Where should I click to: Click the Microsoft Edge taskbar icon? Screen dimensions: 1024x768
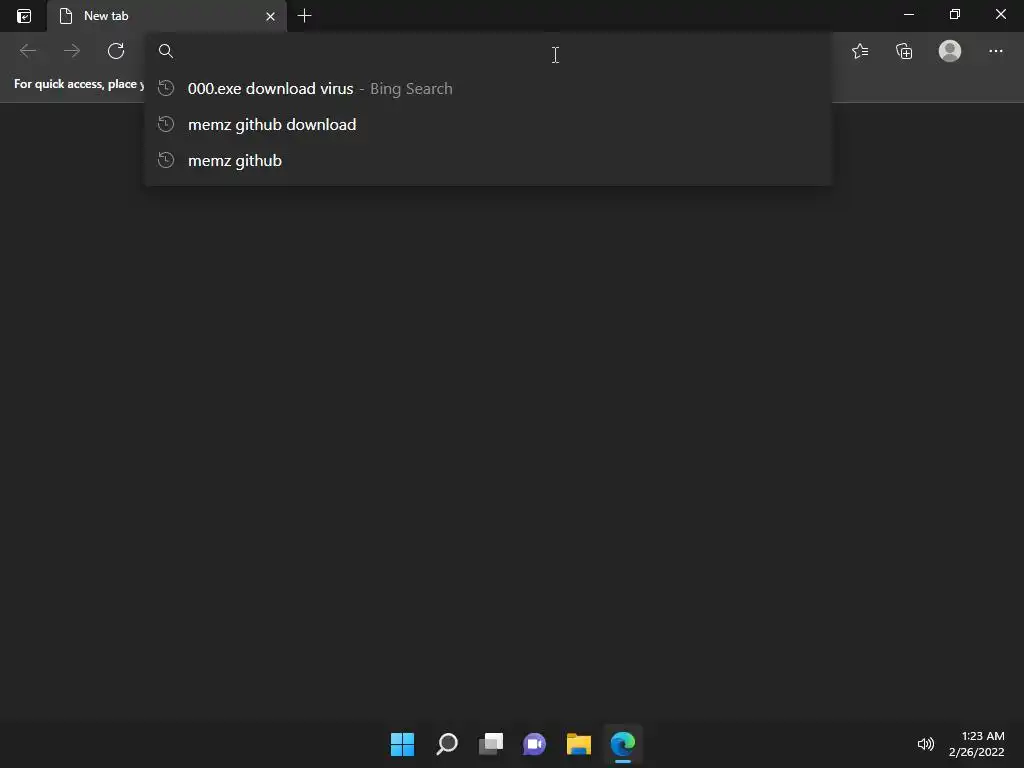pyautogui.click(x=623, y=744)
